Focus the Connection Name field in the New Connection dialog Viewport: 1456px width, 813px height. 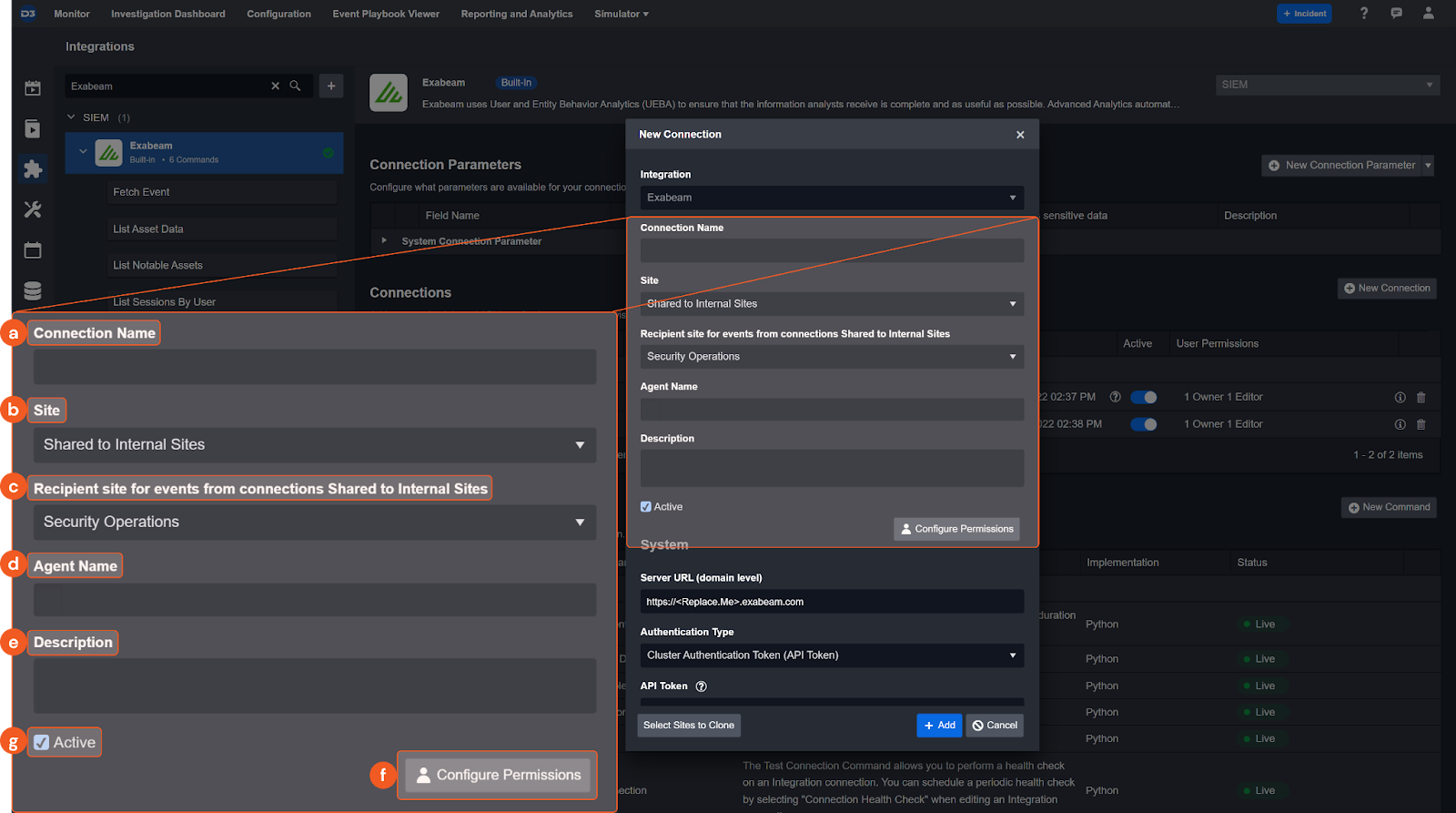tap(832, 251)
